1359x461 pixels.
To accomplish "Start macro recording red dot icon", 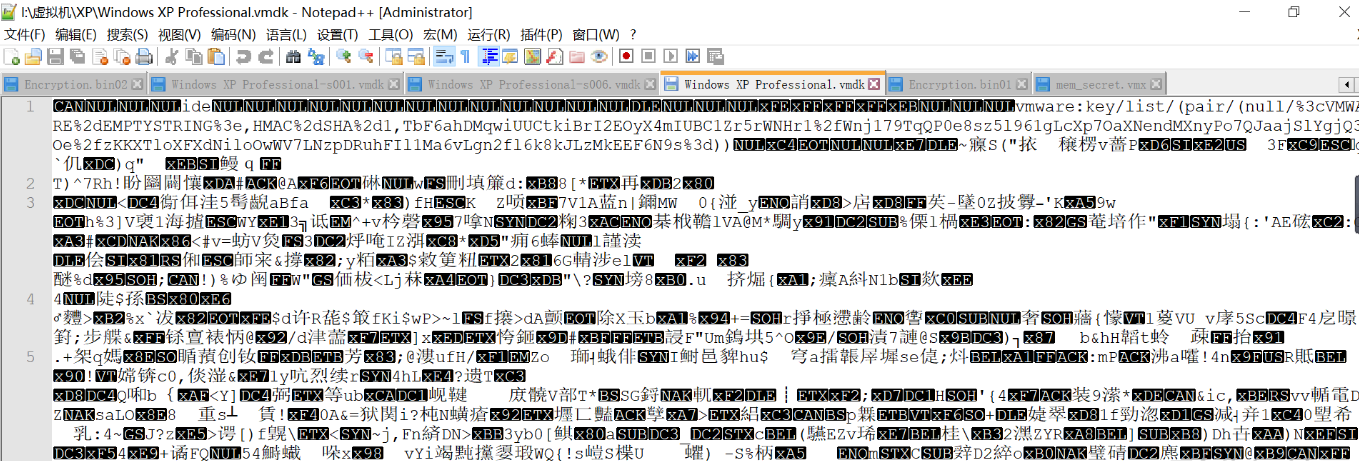I will 626,56.
